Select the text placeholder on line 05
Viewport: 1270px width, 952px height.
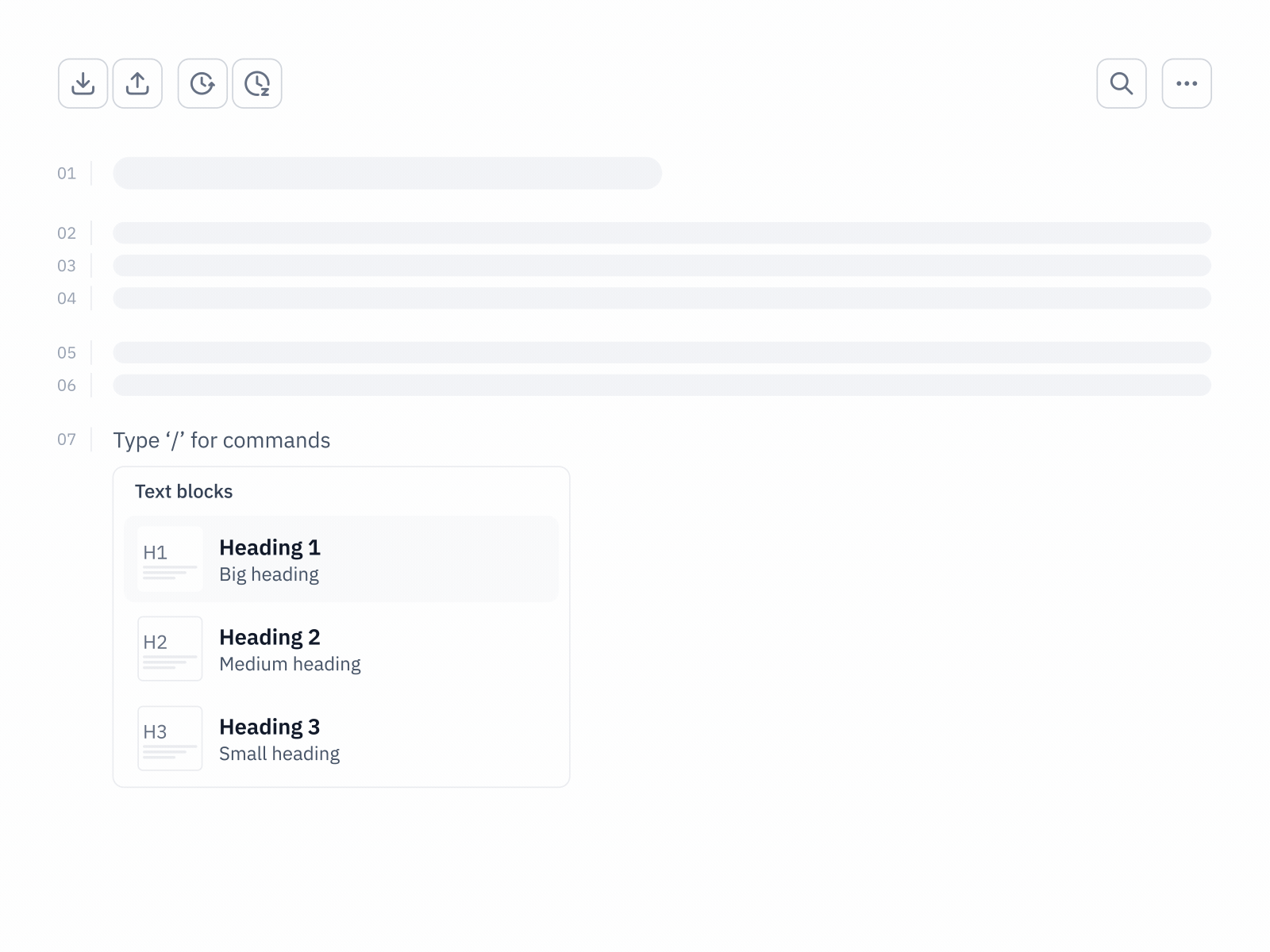[661, 352]
